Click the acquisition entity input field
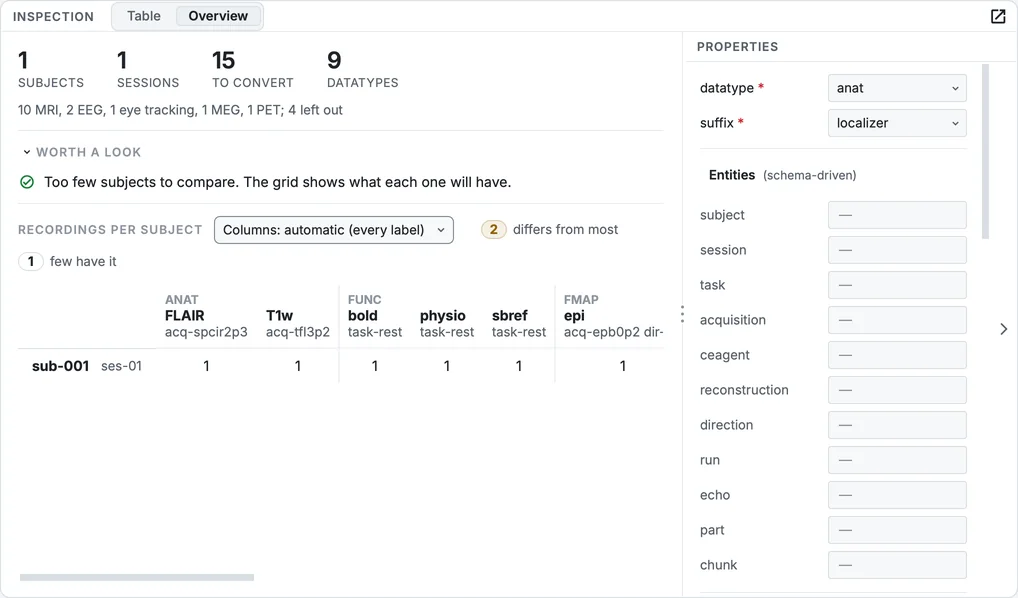The height and width of the screenshot is (598, 1018). tap(897, 320)
